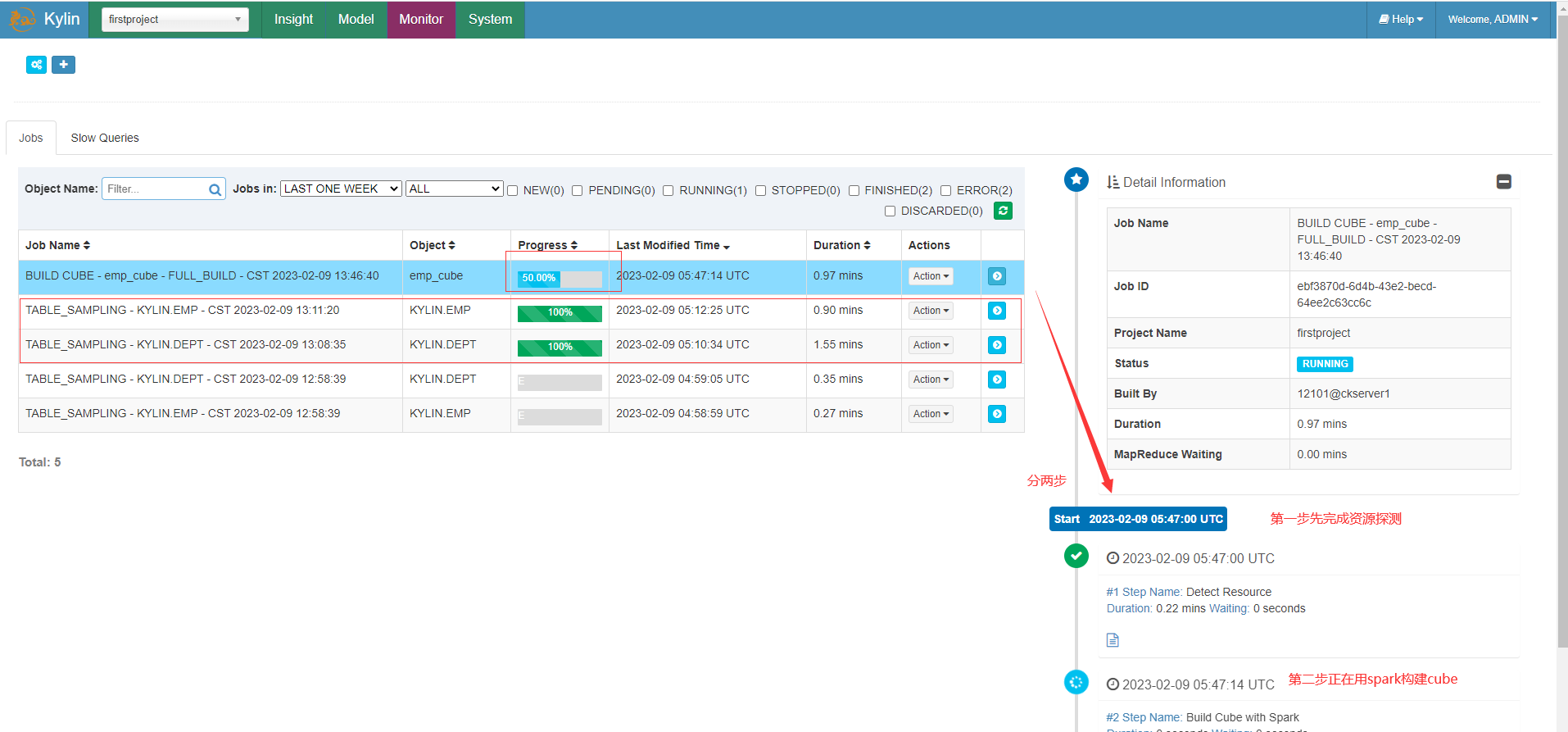Image resolution: width=1568 pixels, height=732 pixels.
Task: Toggle the ERROR(2) status checkbox
Action: [945, 190]
